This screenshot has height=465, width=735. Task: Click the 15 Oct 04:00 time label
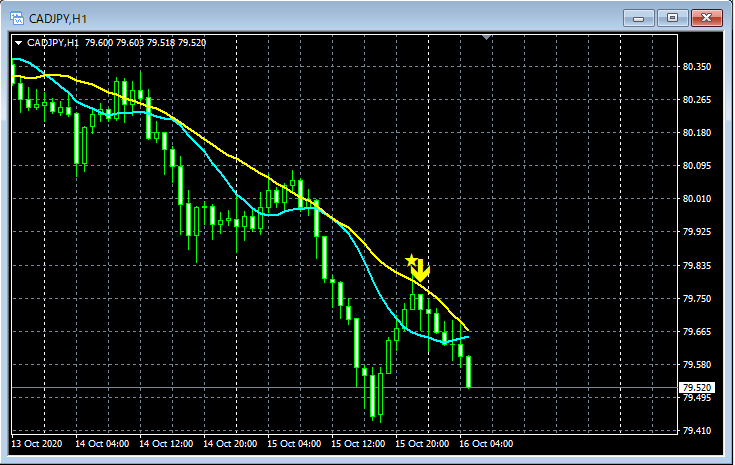294,443
